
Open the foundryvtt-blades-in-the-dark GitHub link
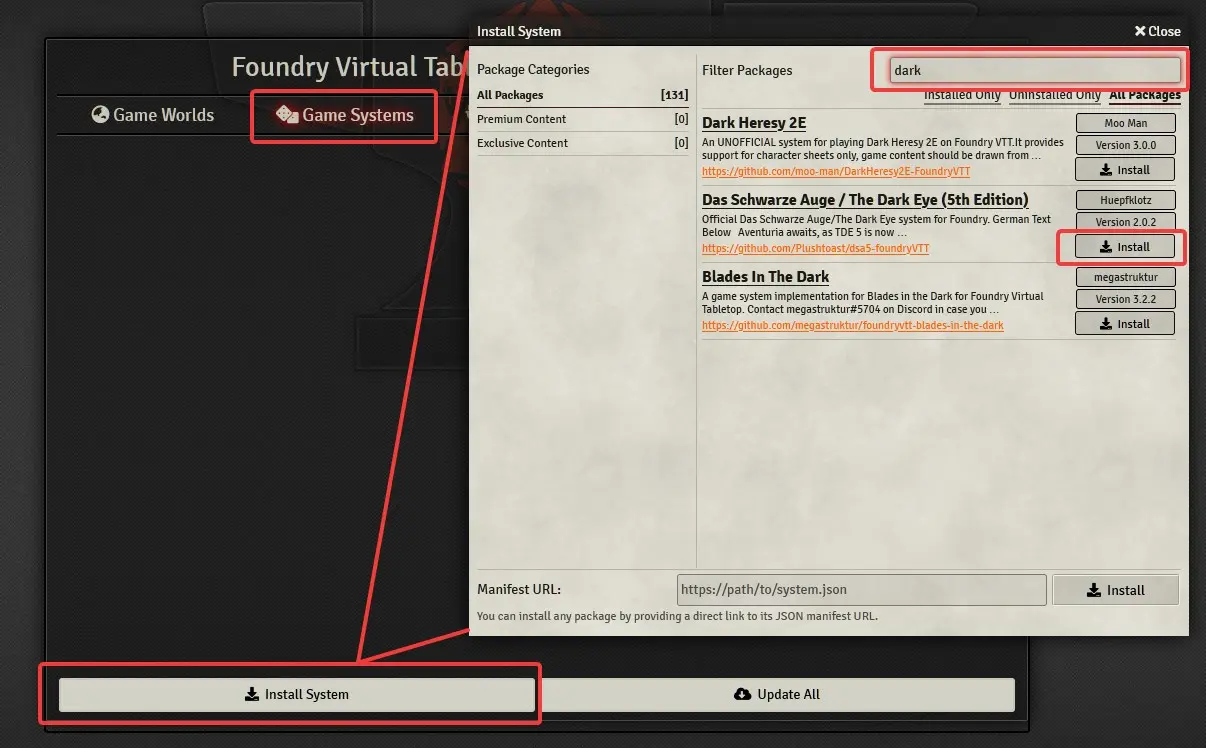[x=853, y=326]
